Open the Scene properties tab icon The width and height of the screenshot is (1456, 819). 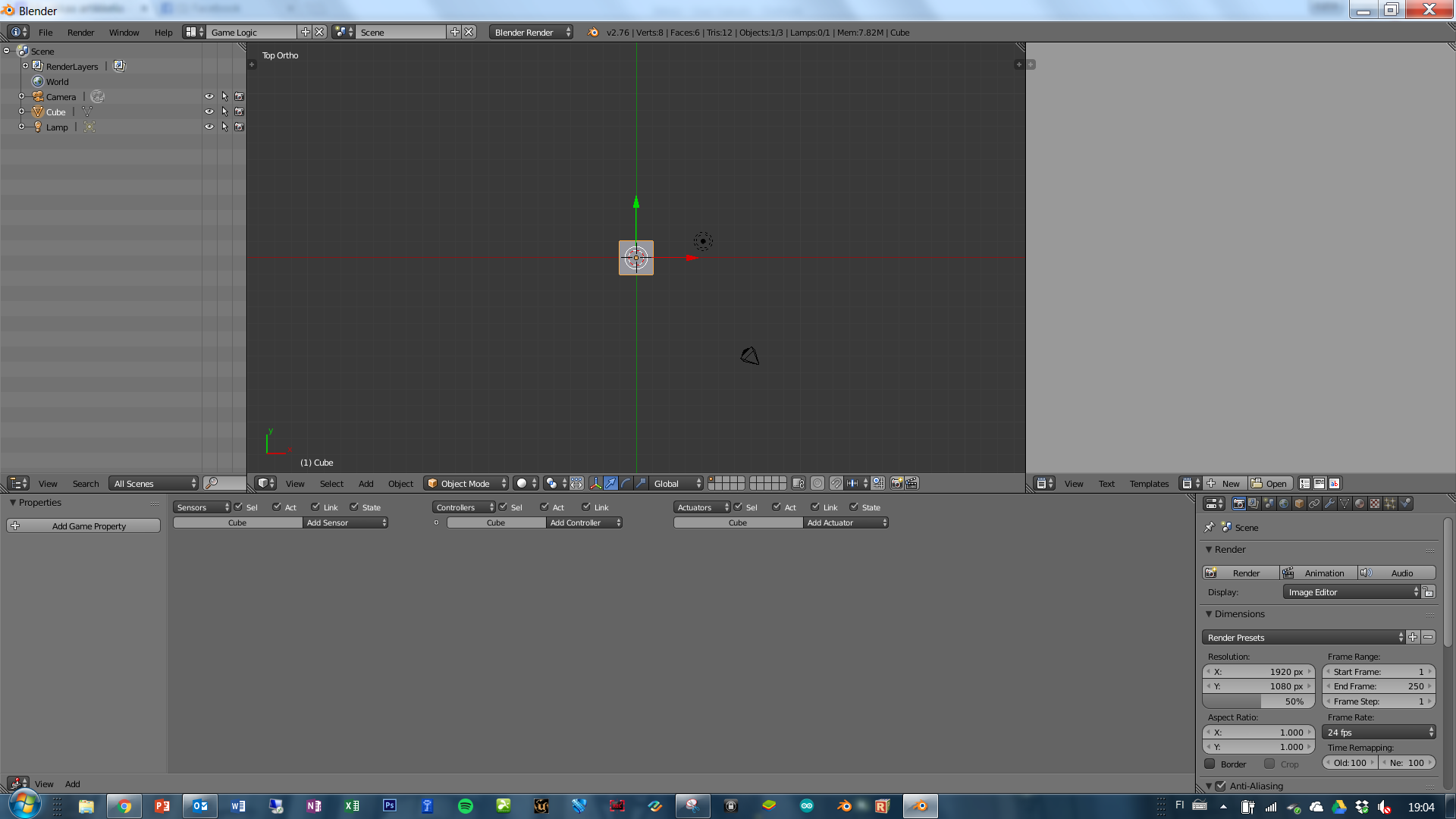tap(1269, 504)
